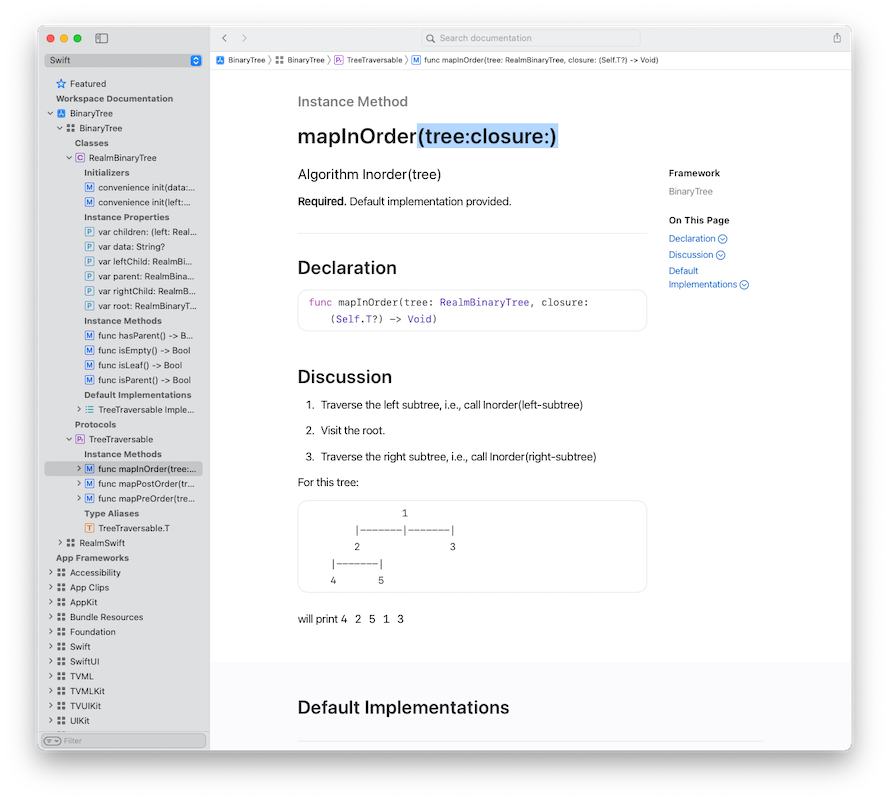This screenshot has height=800, width=889.
Task: Click the share icon in the toolbar
Action: [x=837, y=38]
